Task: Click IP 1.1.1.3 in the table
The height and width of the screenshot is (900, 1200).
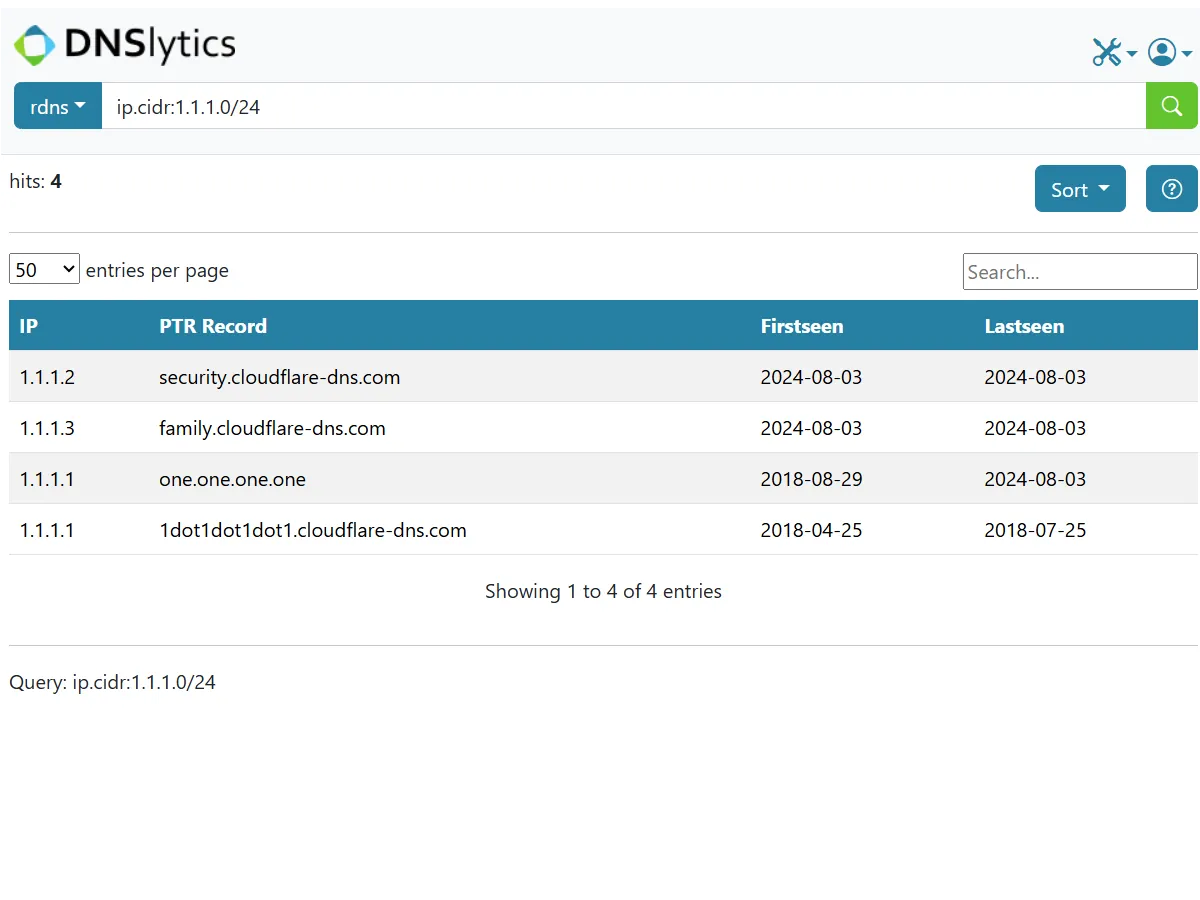Action: (47, 428)
